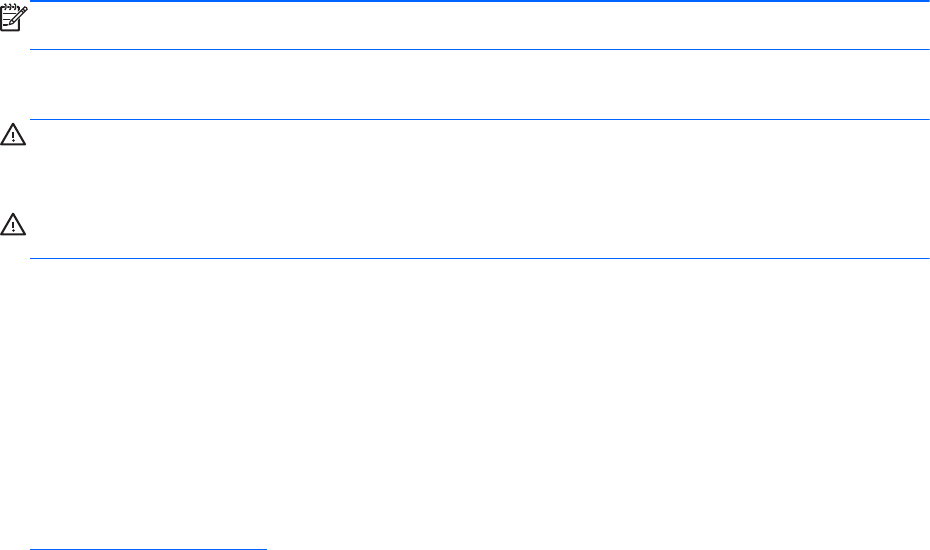This screenshot has height=550, width=930.
Task: Click the blue rule below the note icon
Action: pos(478,50)
